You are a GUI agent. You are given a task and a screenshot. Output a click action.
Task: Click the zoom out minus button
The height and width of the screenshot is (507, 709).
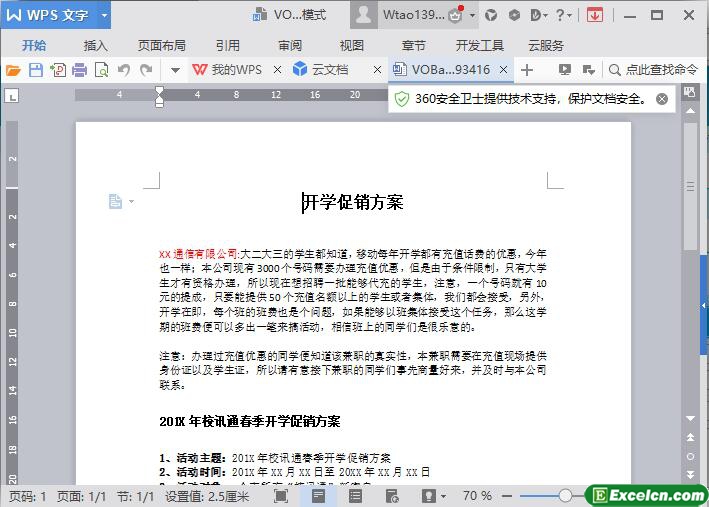pos(507,497)
